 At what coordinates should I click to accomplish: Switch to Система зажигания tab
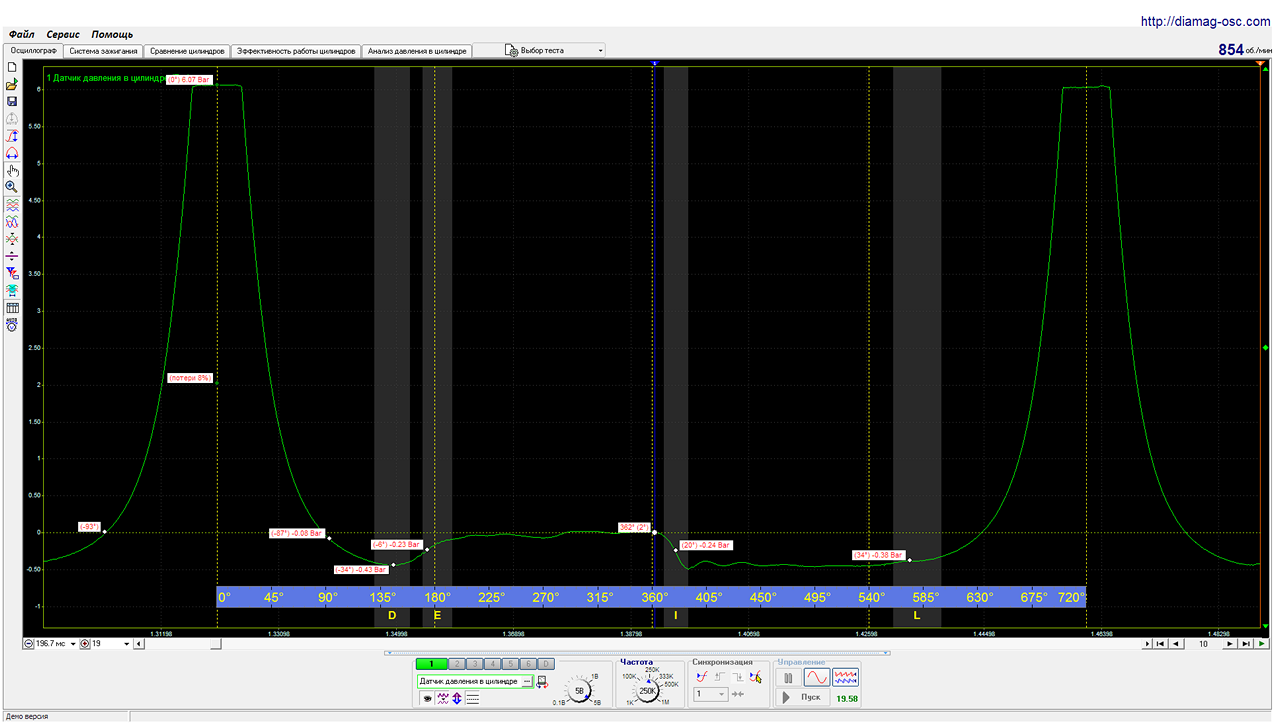tap(103, 50)
